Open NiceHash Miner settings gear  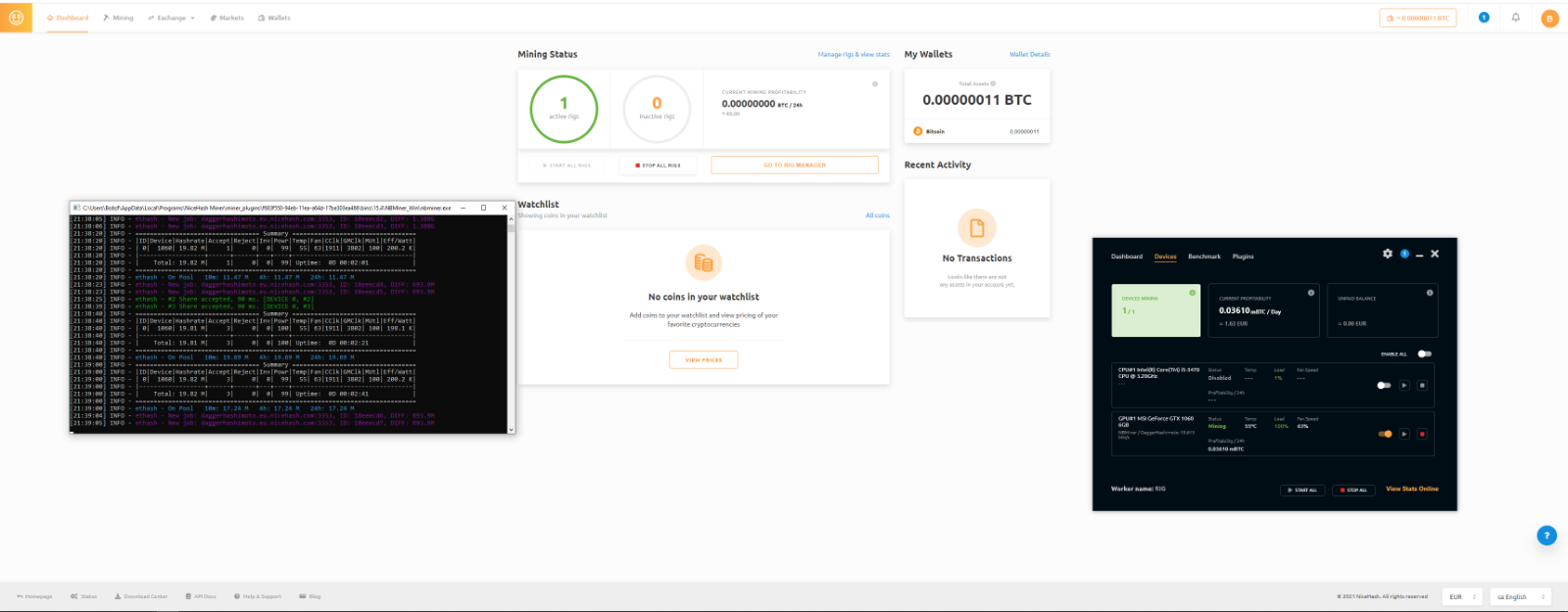pyautogui.click(x=1388, y=254)
